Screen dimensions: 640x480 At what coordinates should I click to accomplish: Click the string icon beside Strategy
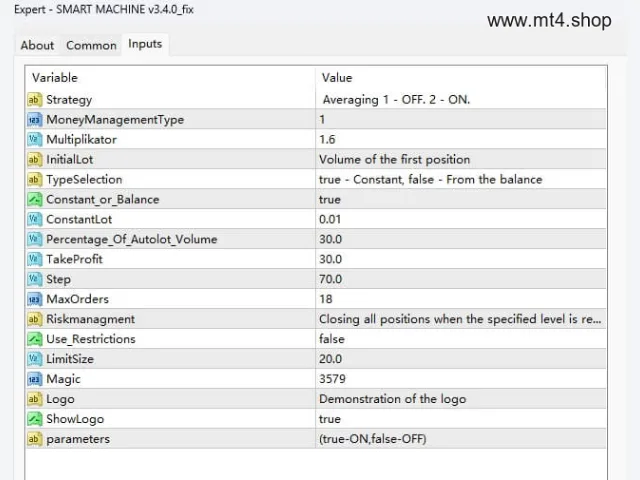click(x=35, y=100)
